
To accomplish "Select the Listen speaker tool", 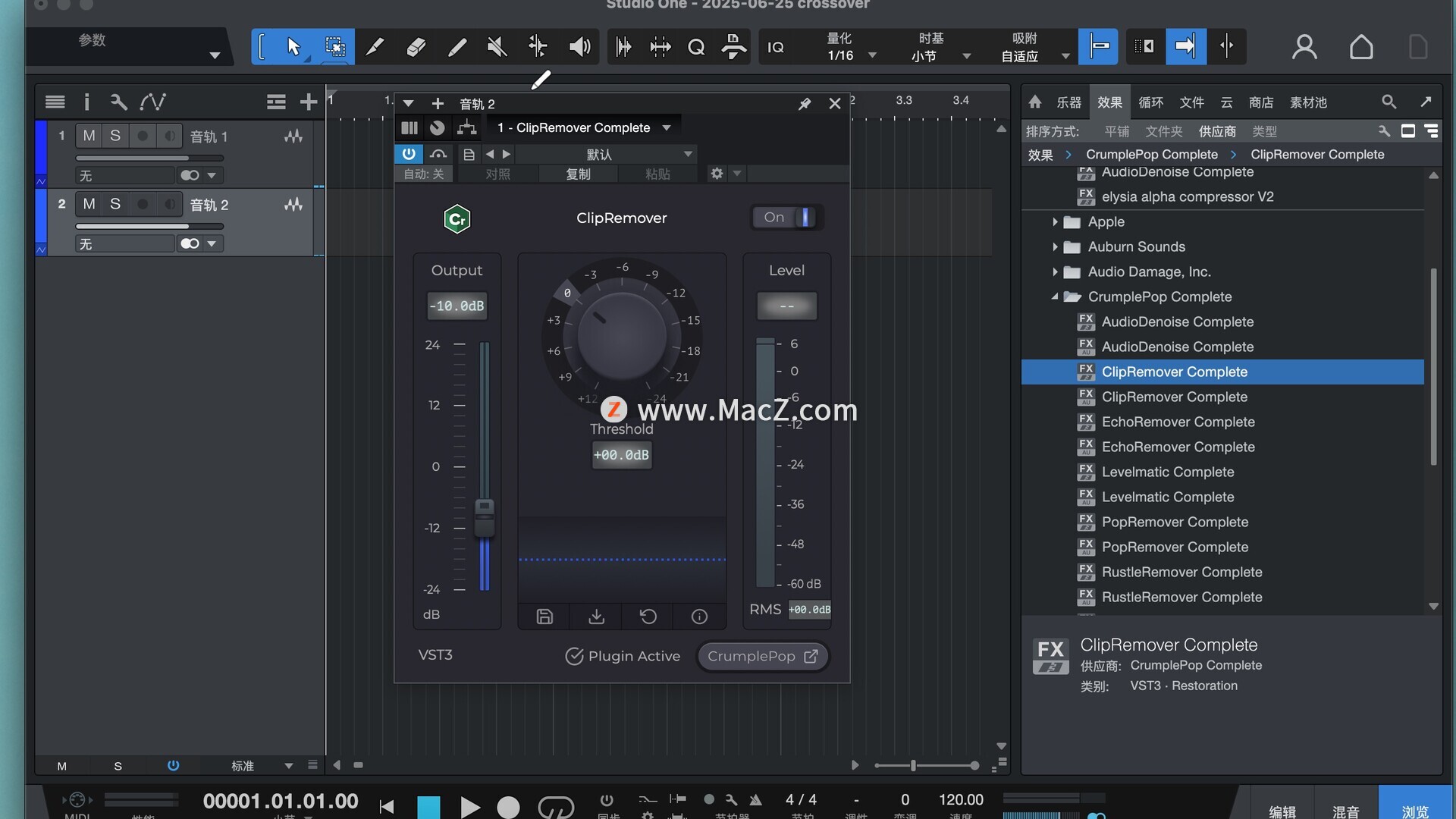I will pos(579,47).
